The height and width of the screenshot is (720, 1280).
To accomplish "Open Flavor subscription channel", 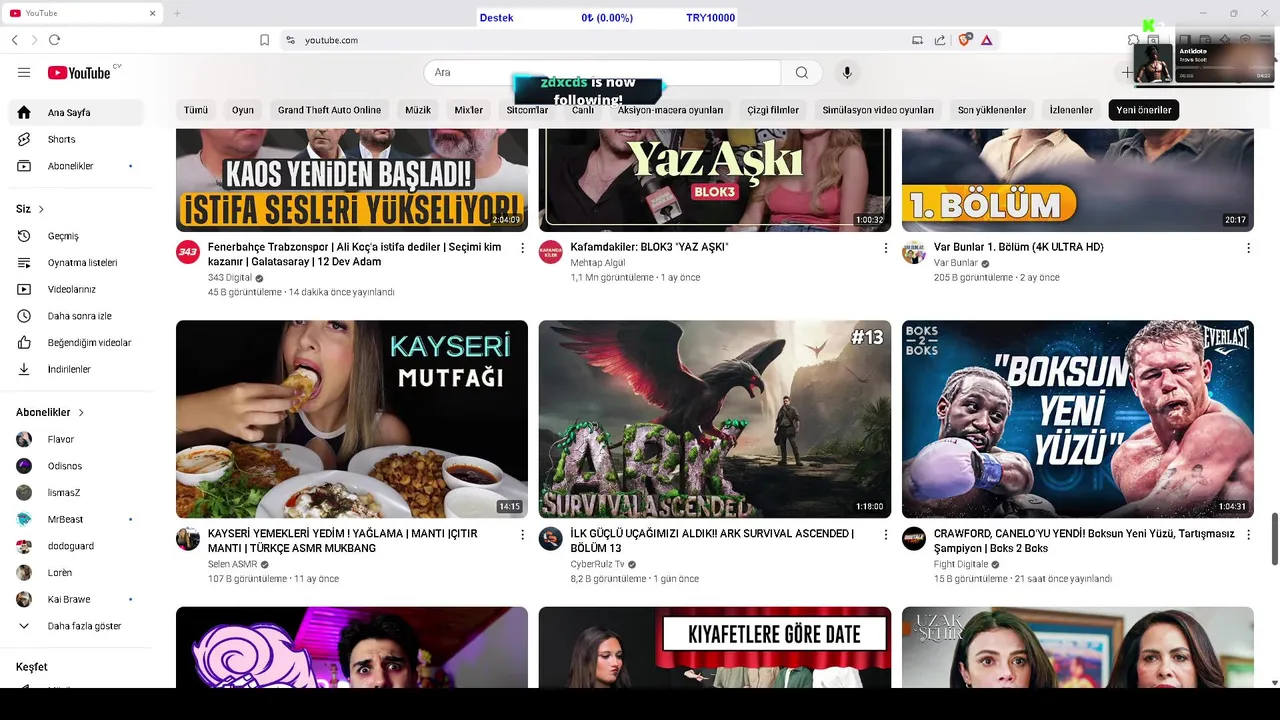I will tap(76, 439).
